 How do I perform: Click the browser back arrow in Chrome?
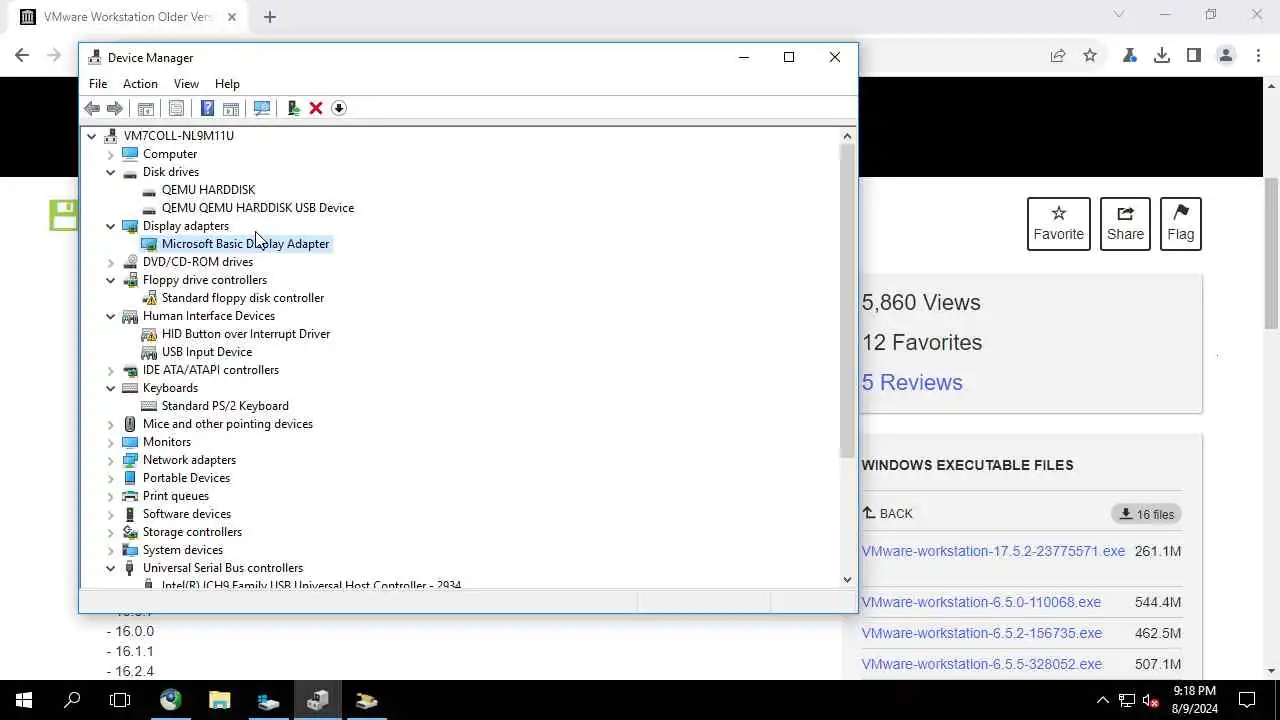(22, 56)
